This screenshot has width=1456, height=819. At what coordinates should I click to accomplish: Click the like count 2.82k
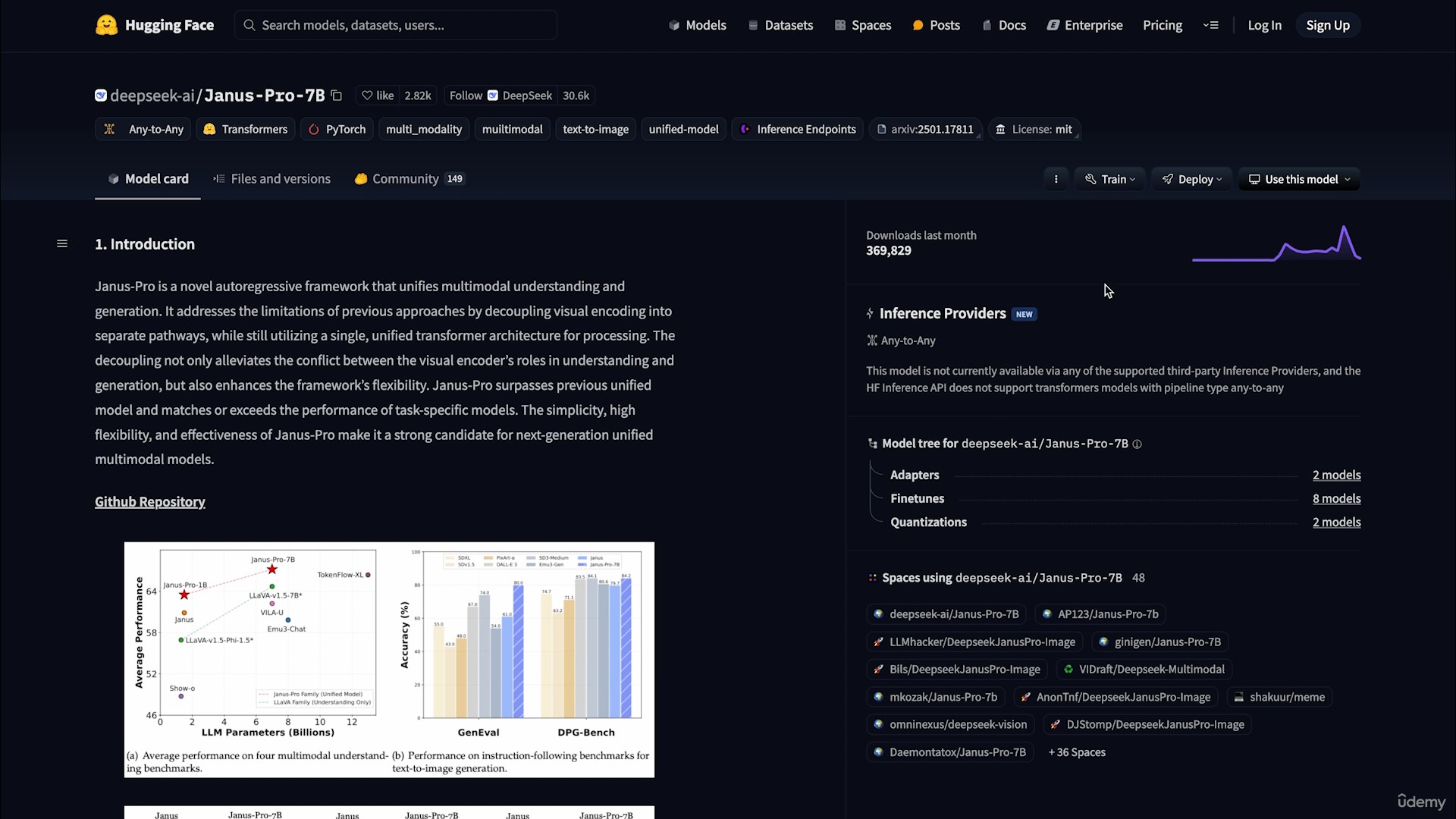[418, 96]
